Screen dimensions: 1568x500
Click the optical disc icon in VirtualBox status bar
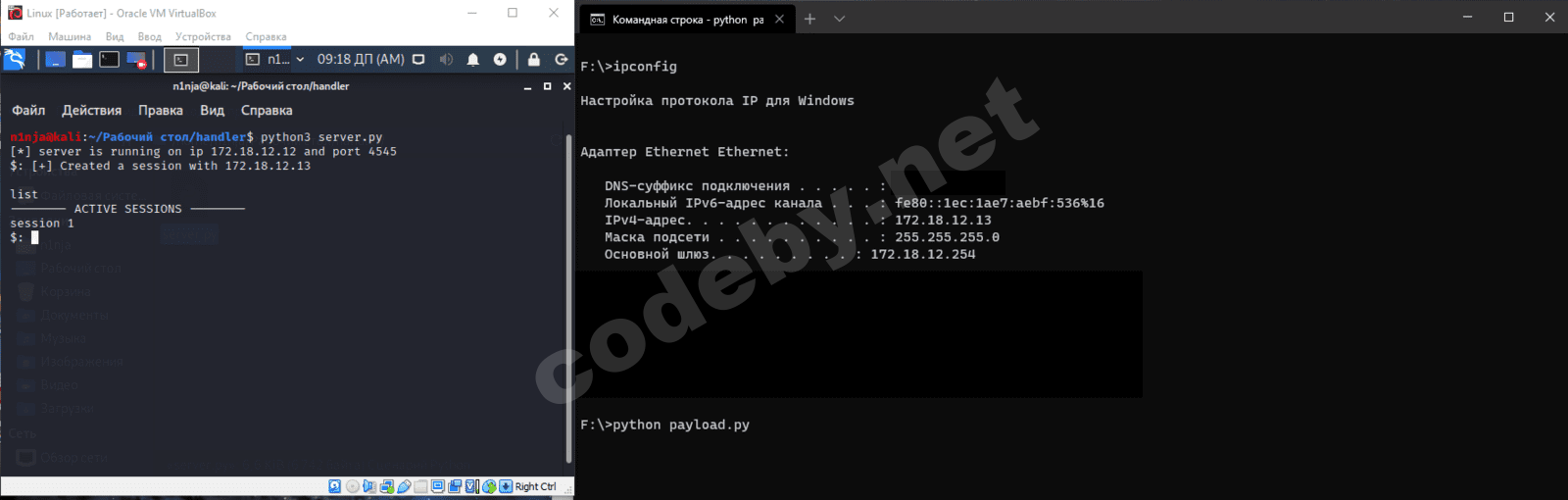(x=353, y=486)
